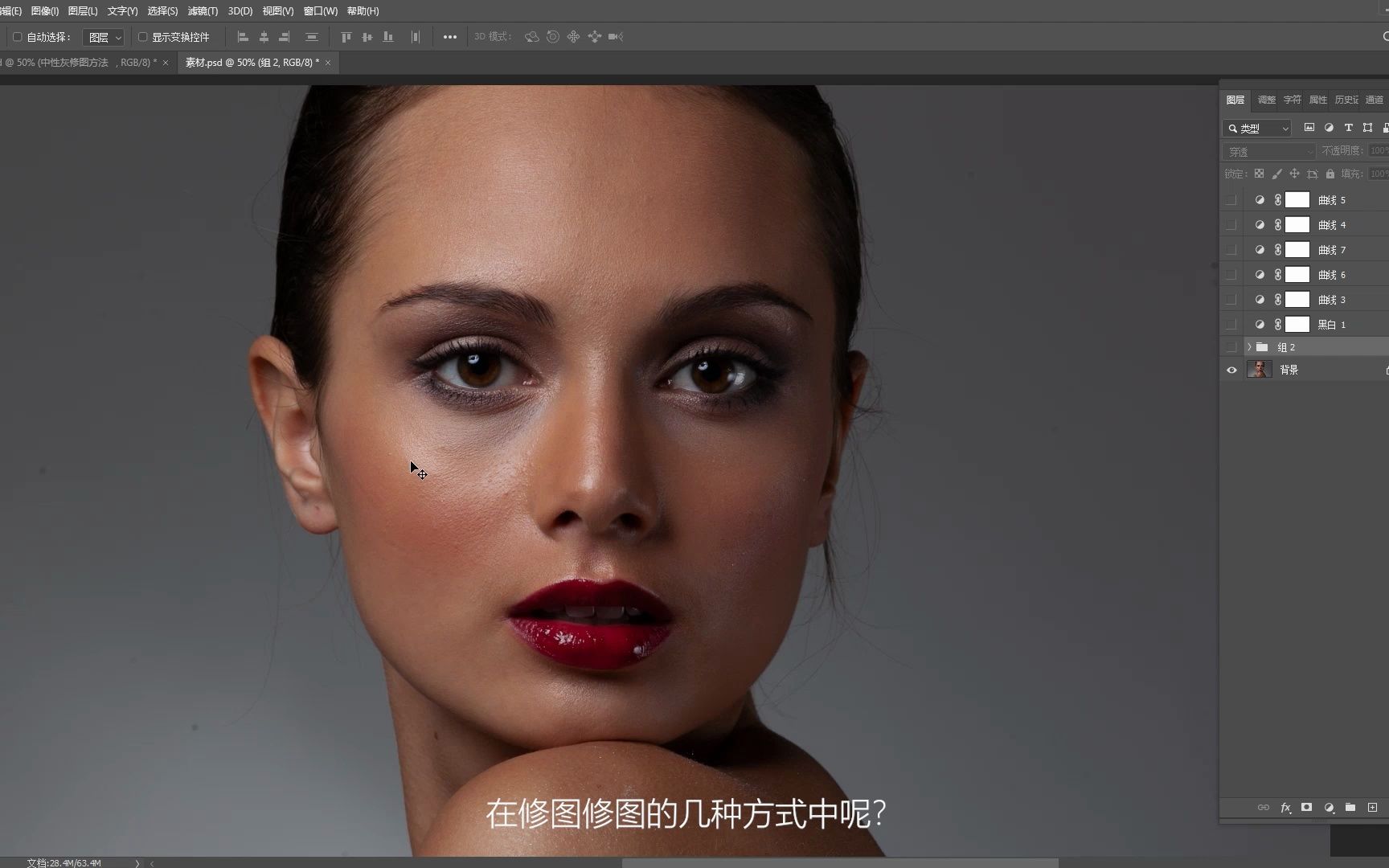Click the 3D roll mode icon
The height and width of the screenshot is (868, 1389).
tap(553, 37)
